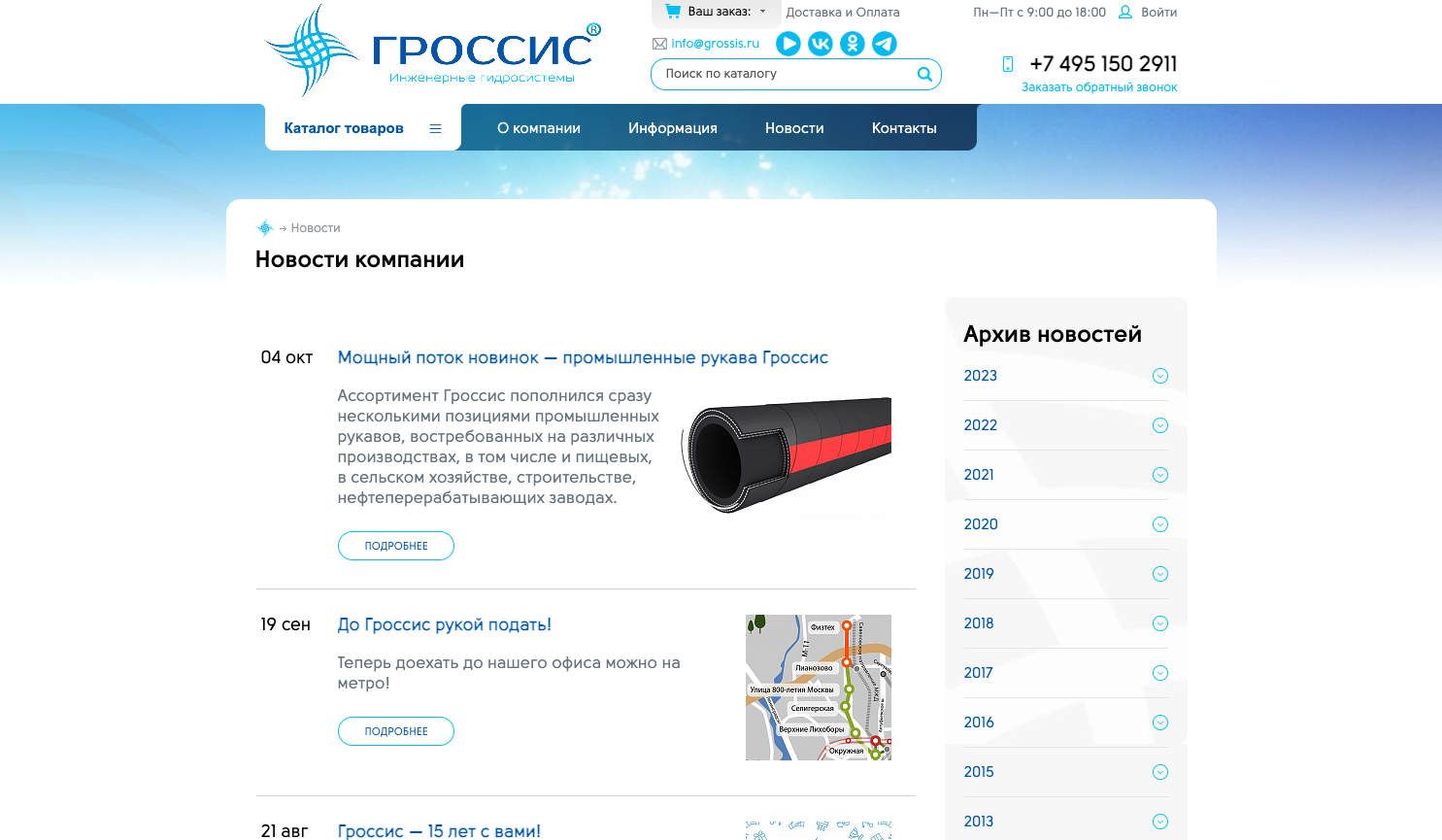Open the Ваш заказ cart dropdown
The width and height of the screenshot is (1442, 840).
717,13
